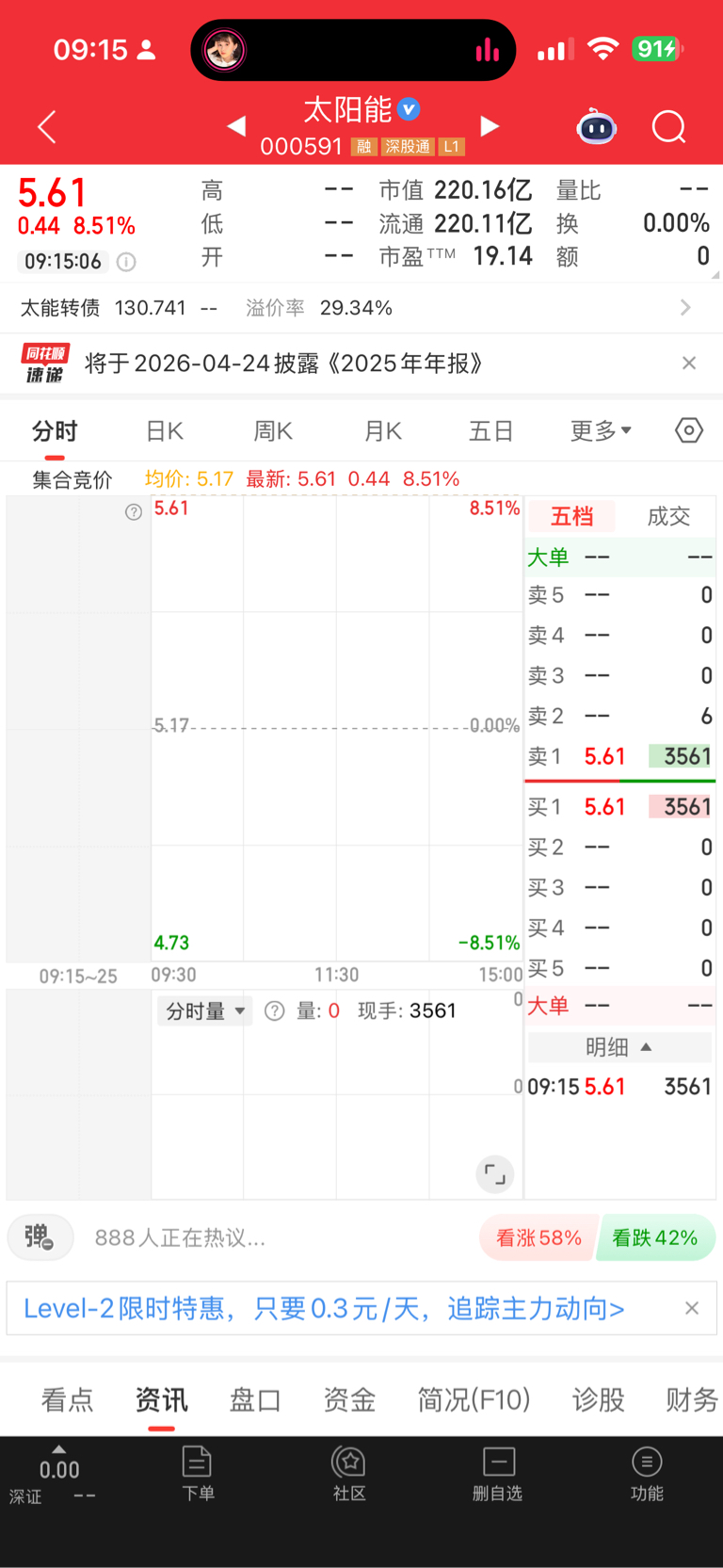Viewport: 723px width, 1568px height.
Task: Open the 看点 section tab
Action: (x=67, y=1400)
